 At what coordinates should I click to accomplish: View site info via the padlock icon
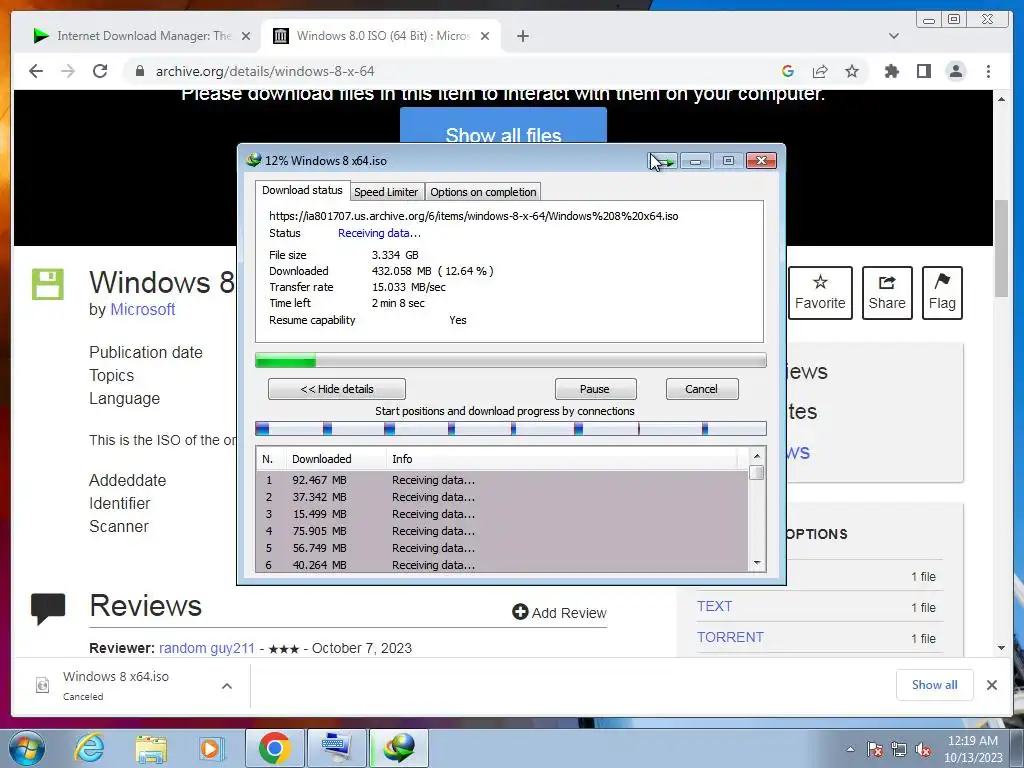(x=139, y=71)
